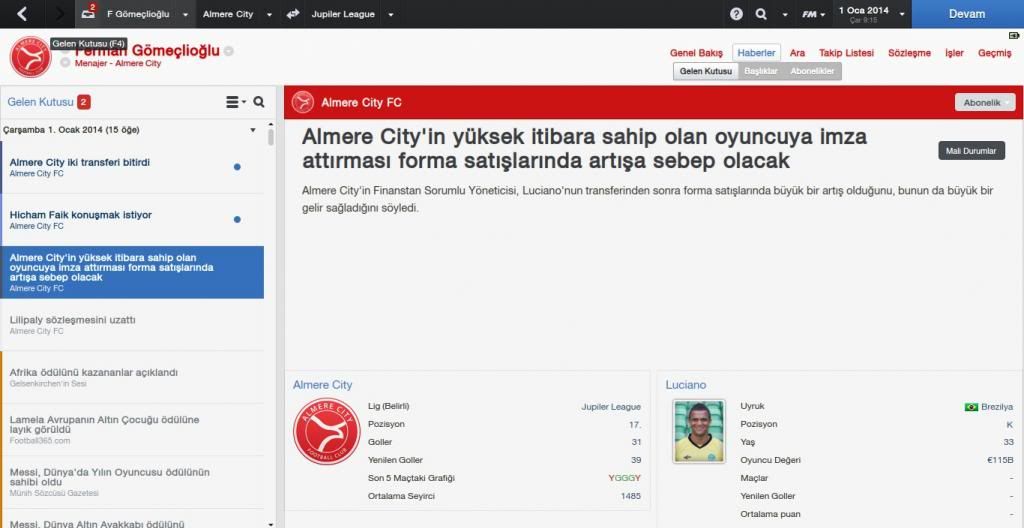
Task: Click the Ortalama Seyirci value 1485
Action: click(631, 496)
